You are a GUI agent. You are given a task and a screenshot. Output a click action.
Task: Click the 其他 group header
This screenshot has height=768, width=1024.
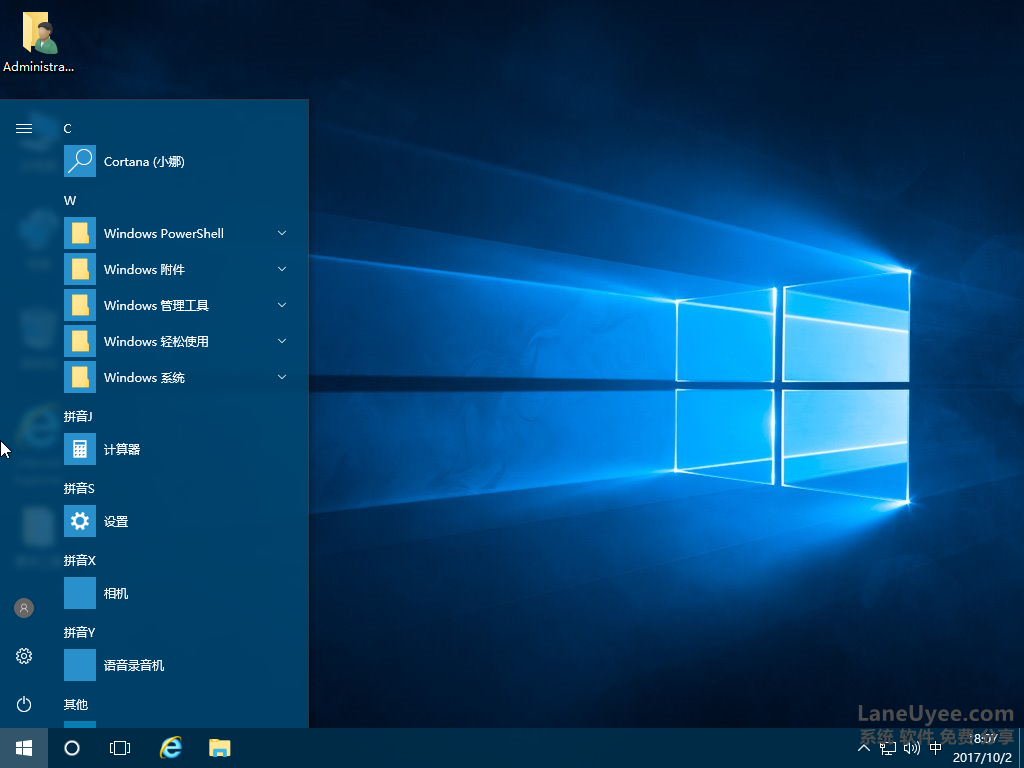[76, 704]
